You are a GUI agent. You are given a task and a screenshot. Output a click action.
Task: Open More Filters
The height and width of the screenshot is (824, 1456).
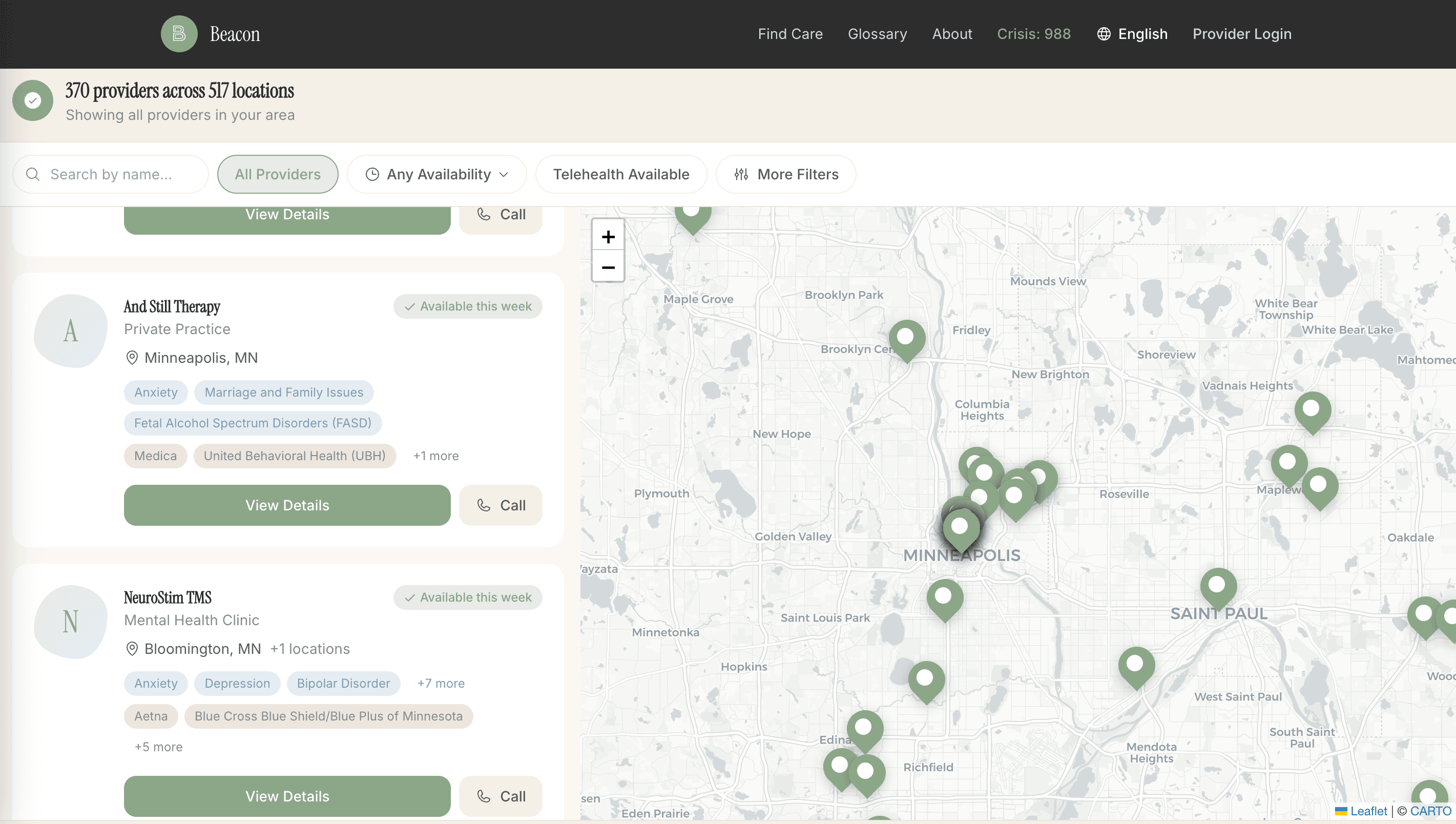tap(786, 174)
